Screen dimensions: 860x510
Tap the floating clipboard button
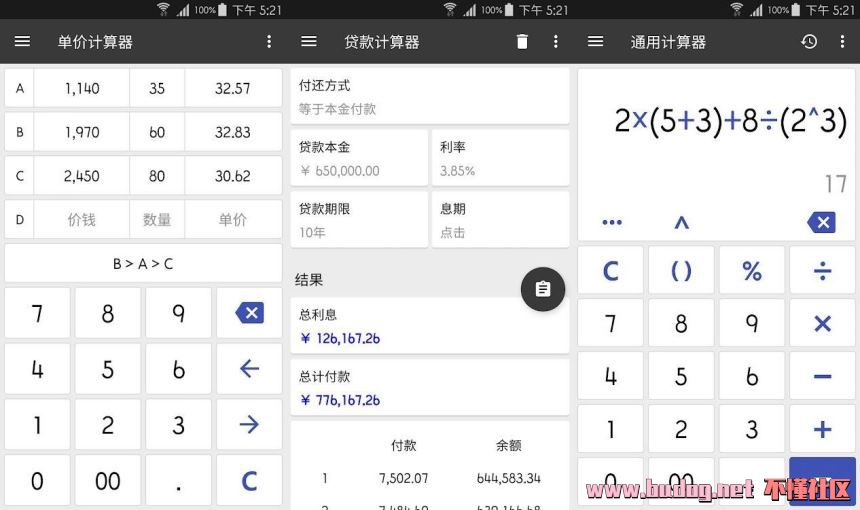click(543, 289)
